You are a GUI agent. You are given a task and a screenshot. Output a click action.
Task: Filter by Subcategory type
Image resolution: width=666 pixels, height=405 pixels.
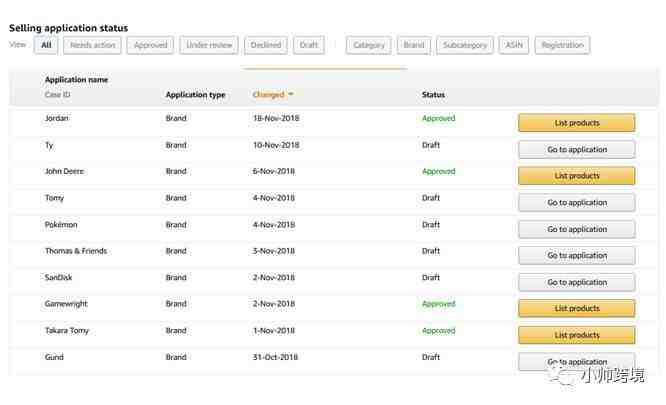pyautogui.click(x=465, y=45)
